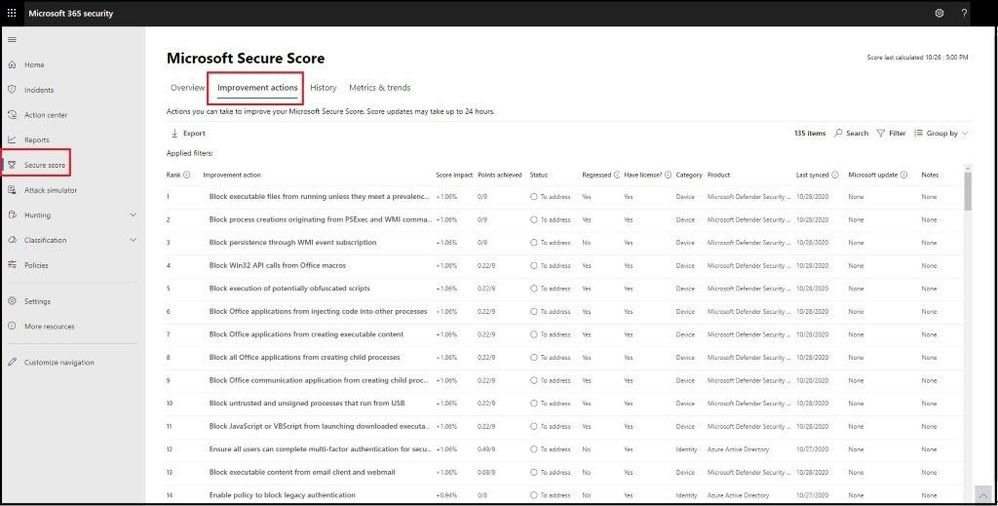Click the Secure score trophy icon
Image resolution: width=998 pixels, height=506 pixels.
tap(11, 165)
